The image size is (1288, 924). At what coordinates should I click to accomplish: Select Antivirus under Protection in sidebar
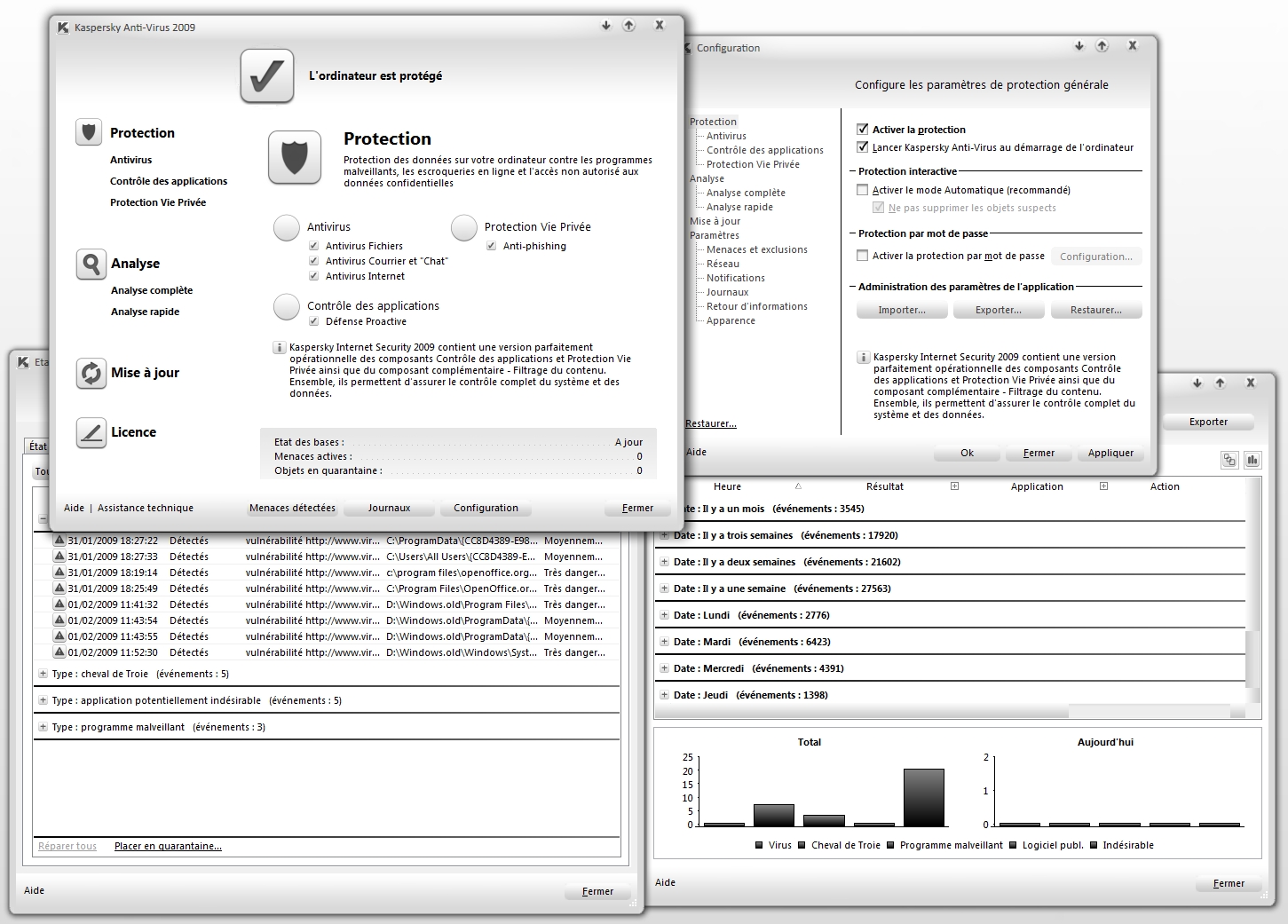click(130, 160)
